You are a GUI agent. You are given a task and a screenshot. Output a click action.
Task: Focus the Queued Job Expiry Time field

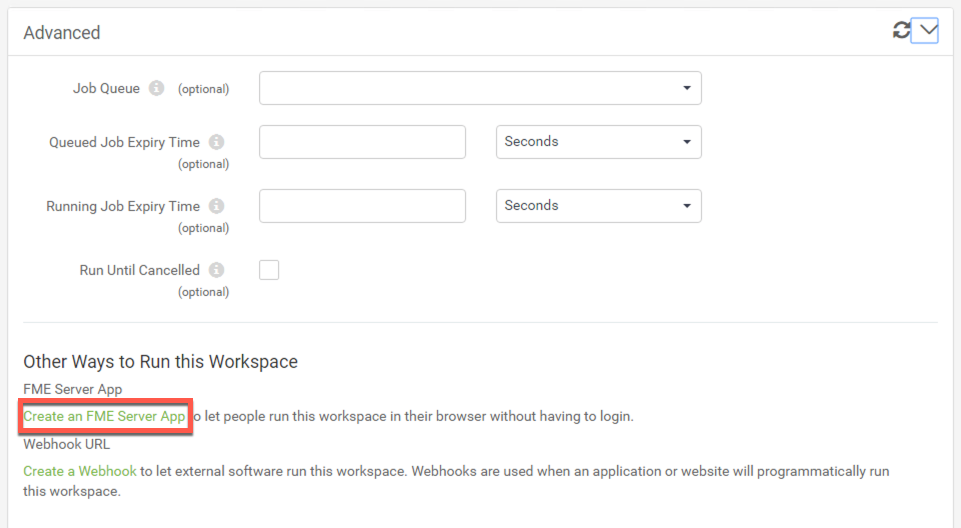(362, 142)
